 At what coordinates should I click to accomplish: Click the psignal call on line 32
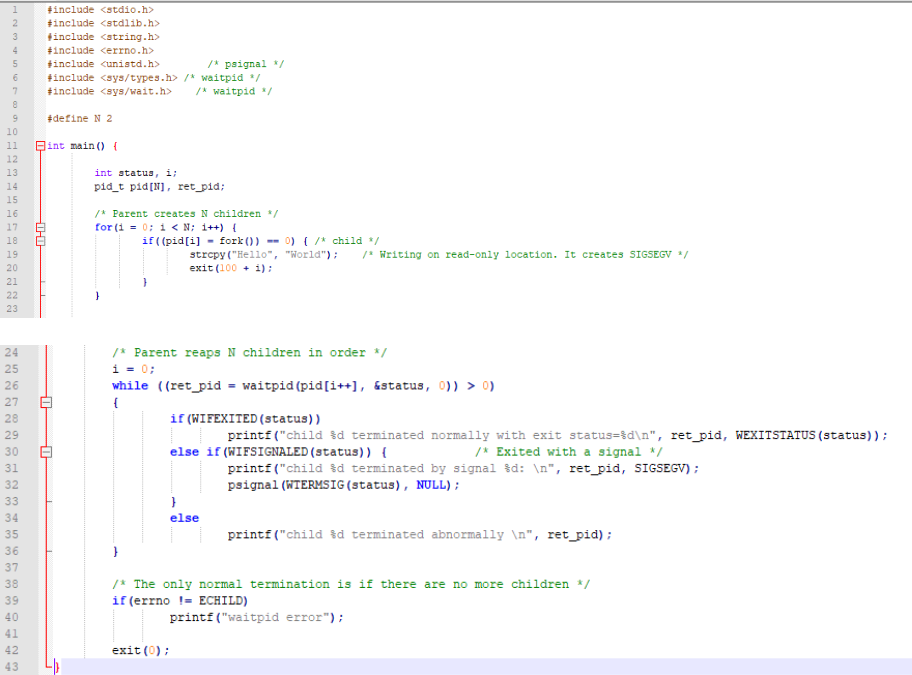point(260,484)
